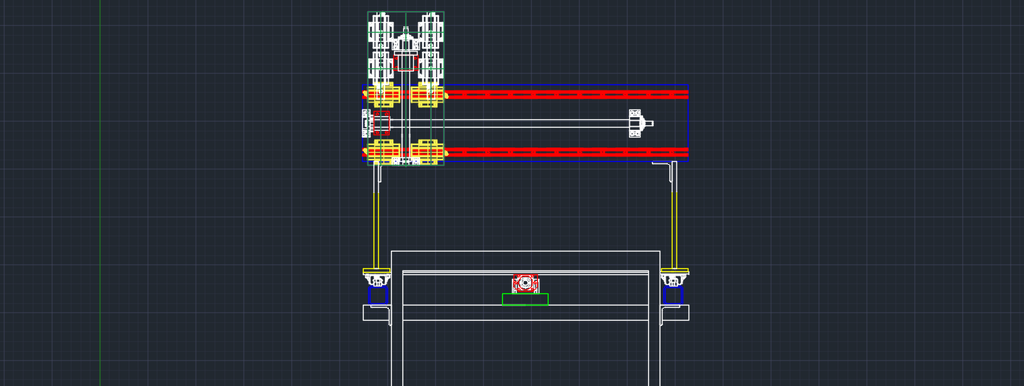The width and height of the screenshot is (1024, 386).
Task: Pick the lower-right blue block
Action: click(x=673, y=295)
